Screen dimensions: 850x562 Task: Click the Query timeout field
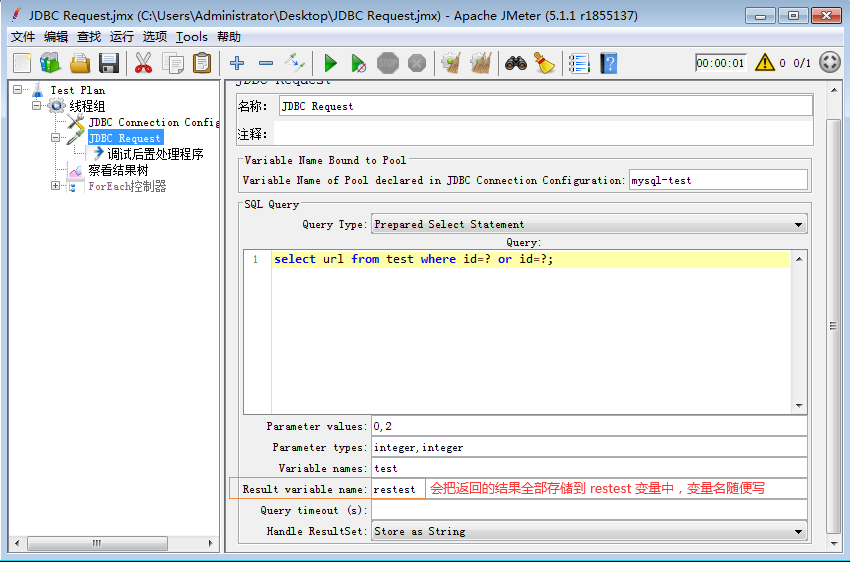[x=589, y=511]
